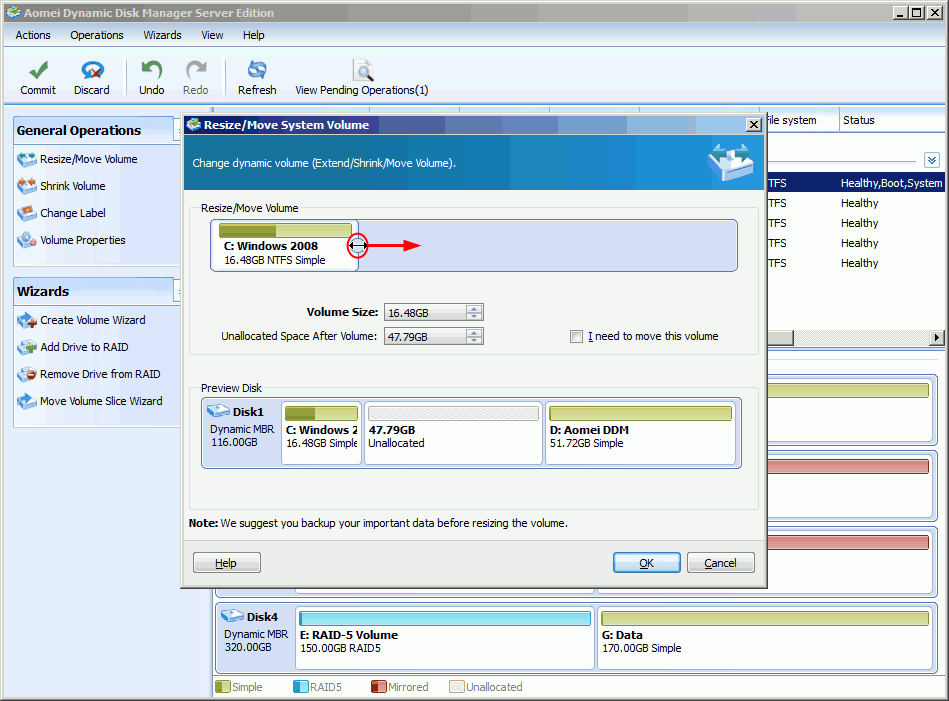Click the Simple legend color swatch

click(223, 686)
